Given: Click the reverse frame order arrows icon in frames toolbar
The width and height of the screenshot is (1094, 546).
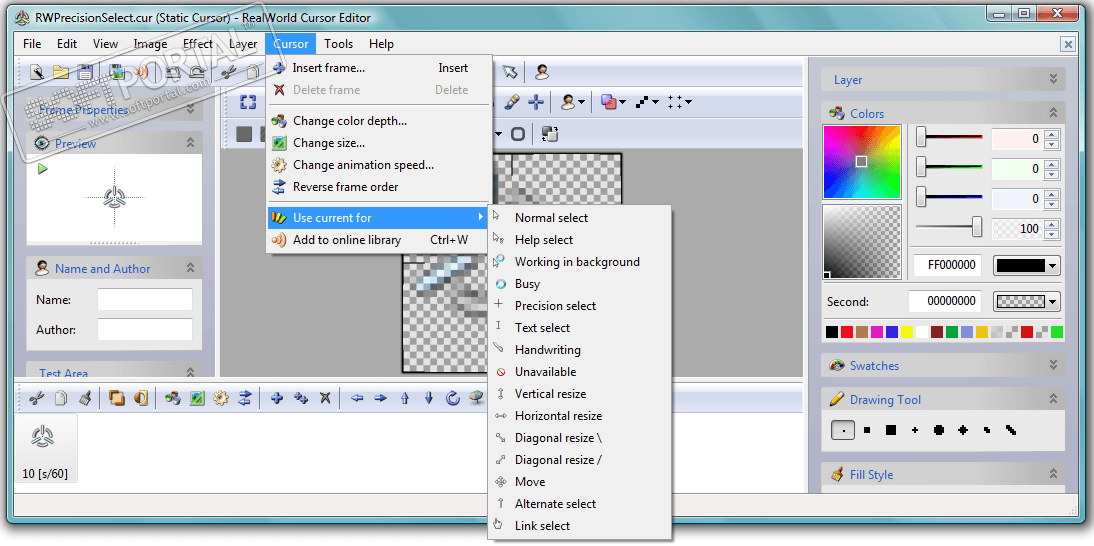Looking at the screenshot, I should [245, 398].
